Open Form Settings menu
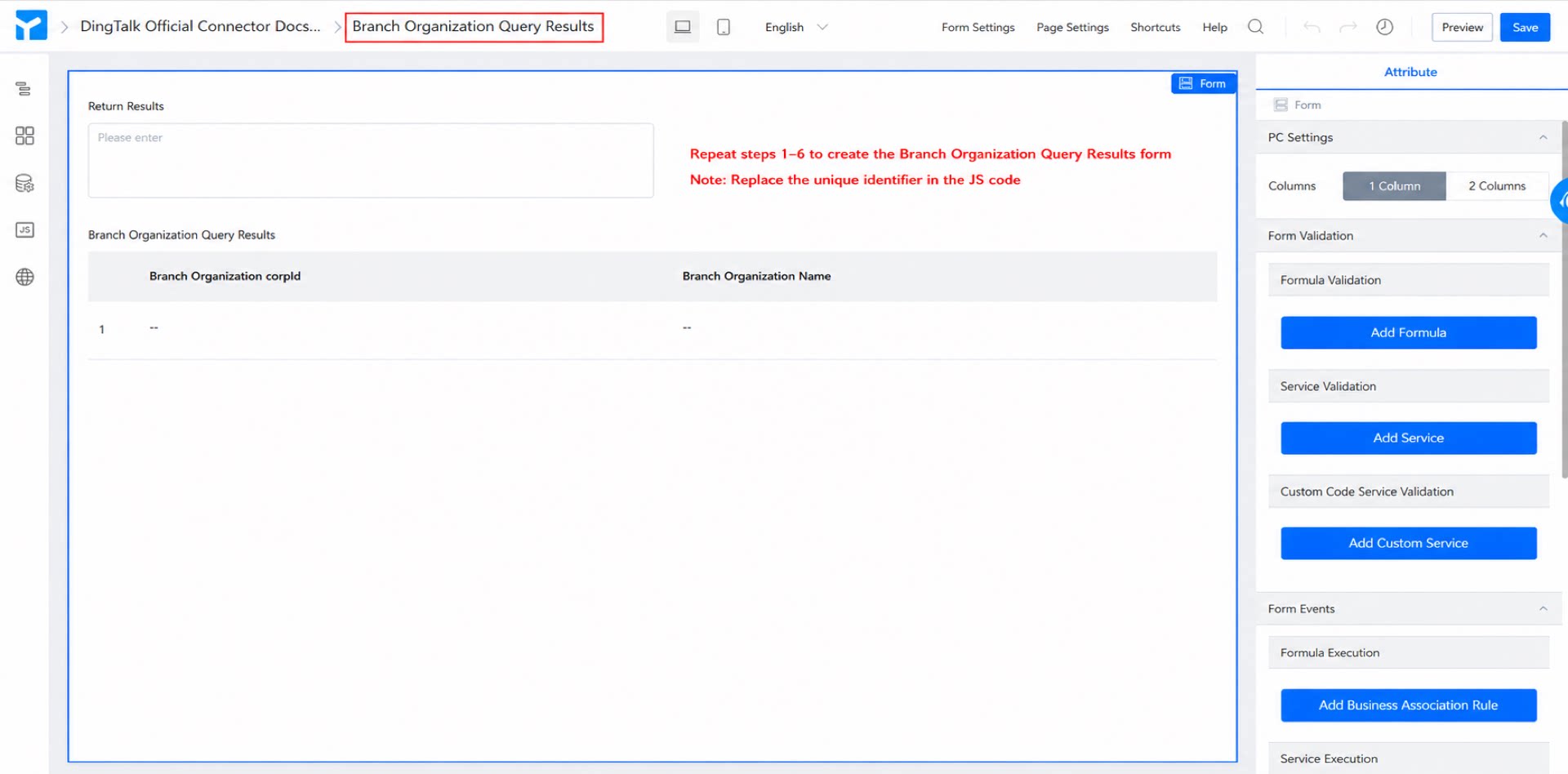Screen dimensions: 1568x774 tap(978, 27)
